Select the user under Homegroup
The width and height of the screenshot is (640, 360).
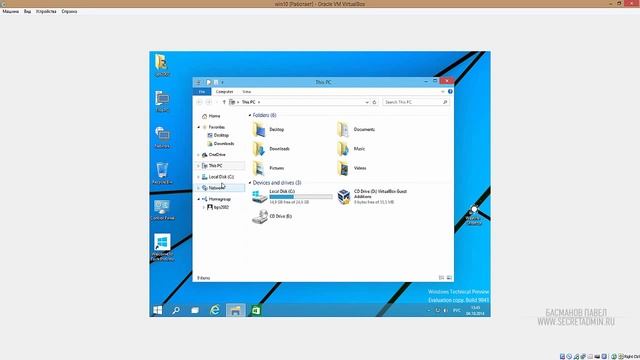coord(218,207)
